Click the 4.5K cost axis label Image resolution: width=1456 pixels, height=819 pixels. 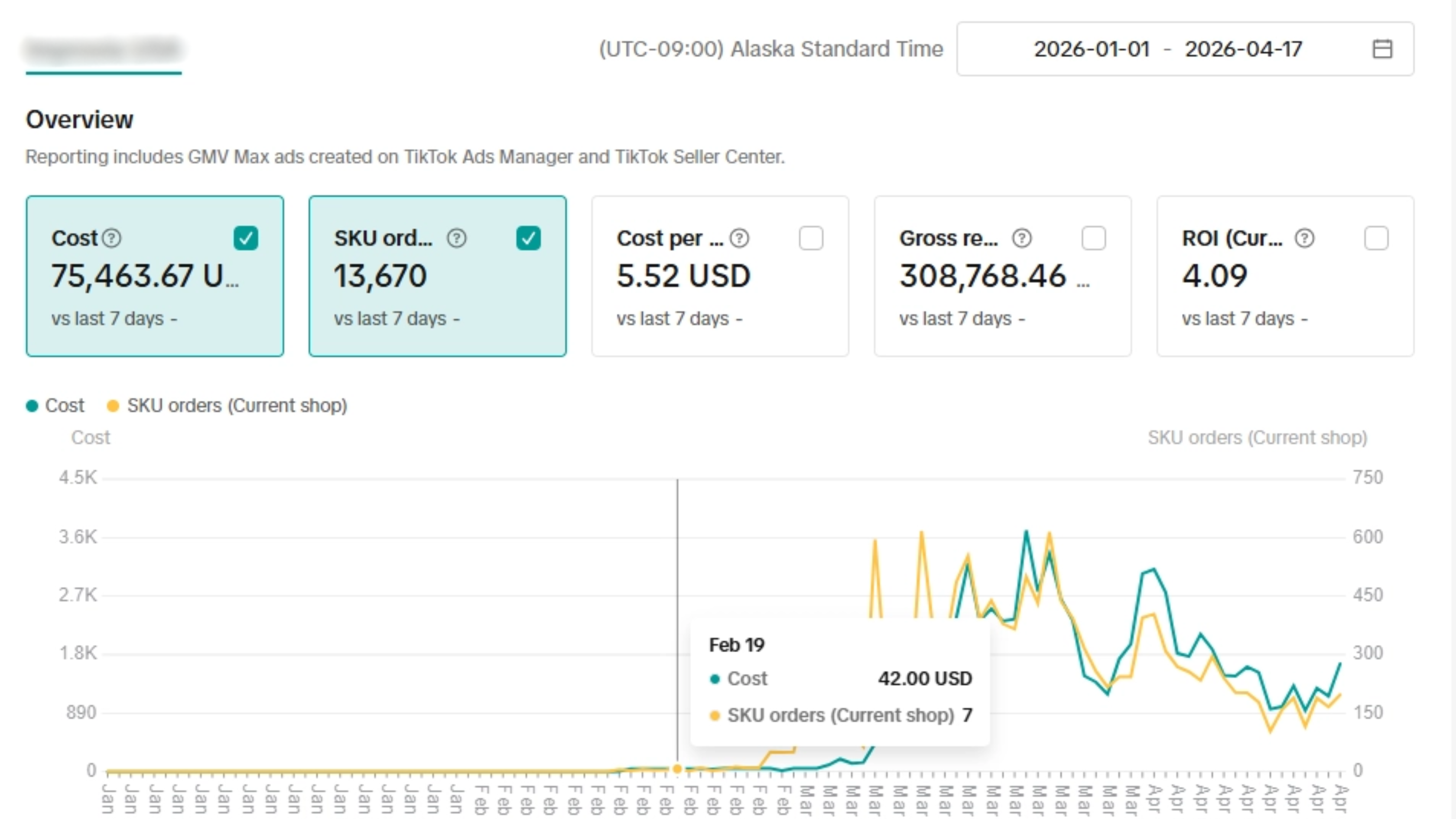click(78, 478)
